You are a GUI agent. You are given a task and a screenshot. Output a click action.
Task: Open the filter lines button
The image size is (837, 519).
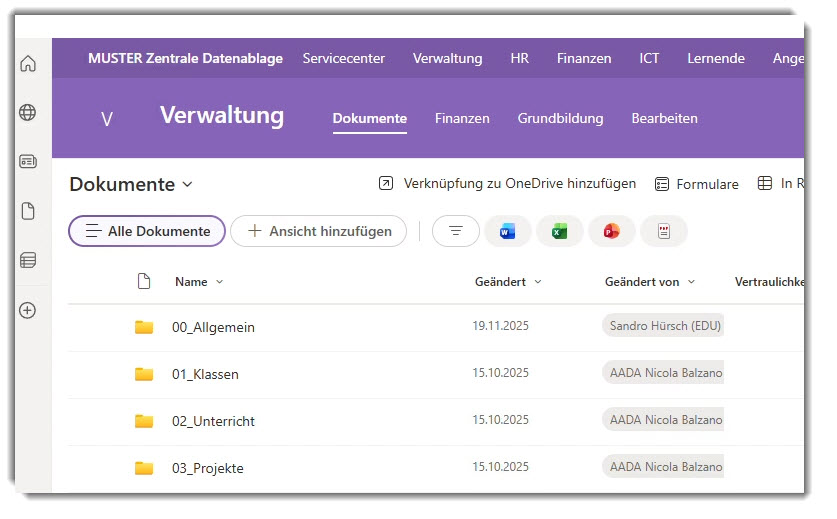pyautogui.click(x=456, y=231)
